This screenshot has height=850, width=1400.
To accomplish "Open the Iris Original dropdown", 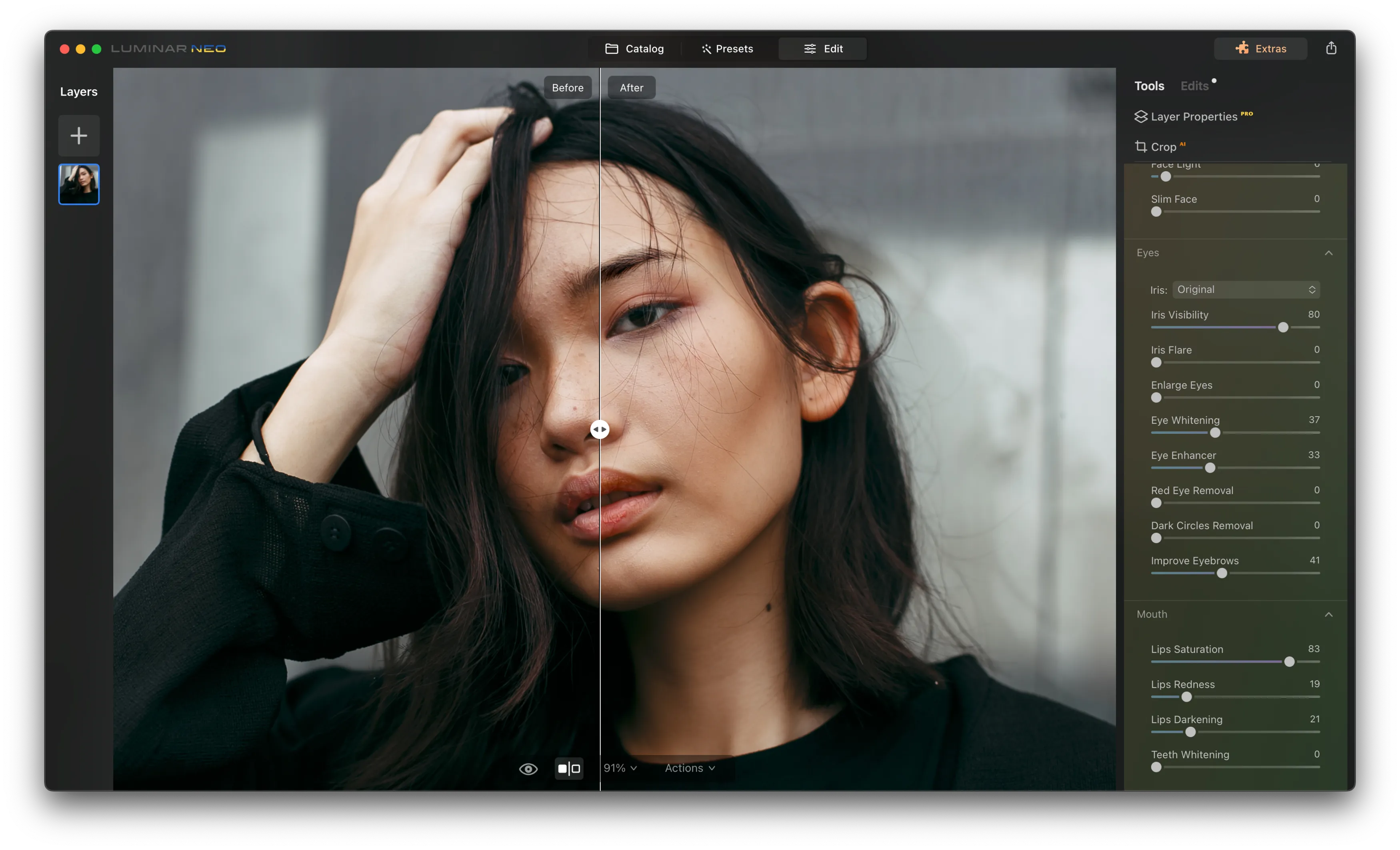I will coord(1246,289).
